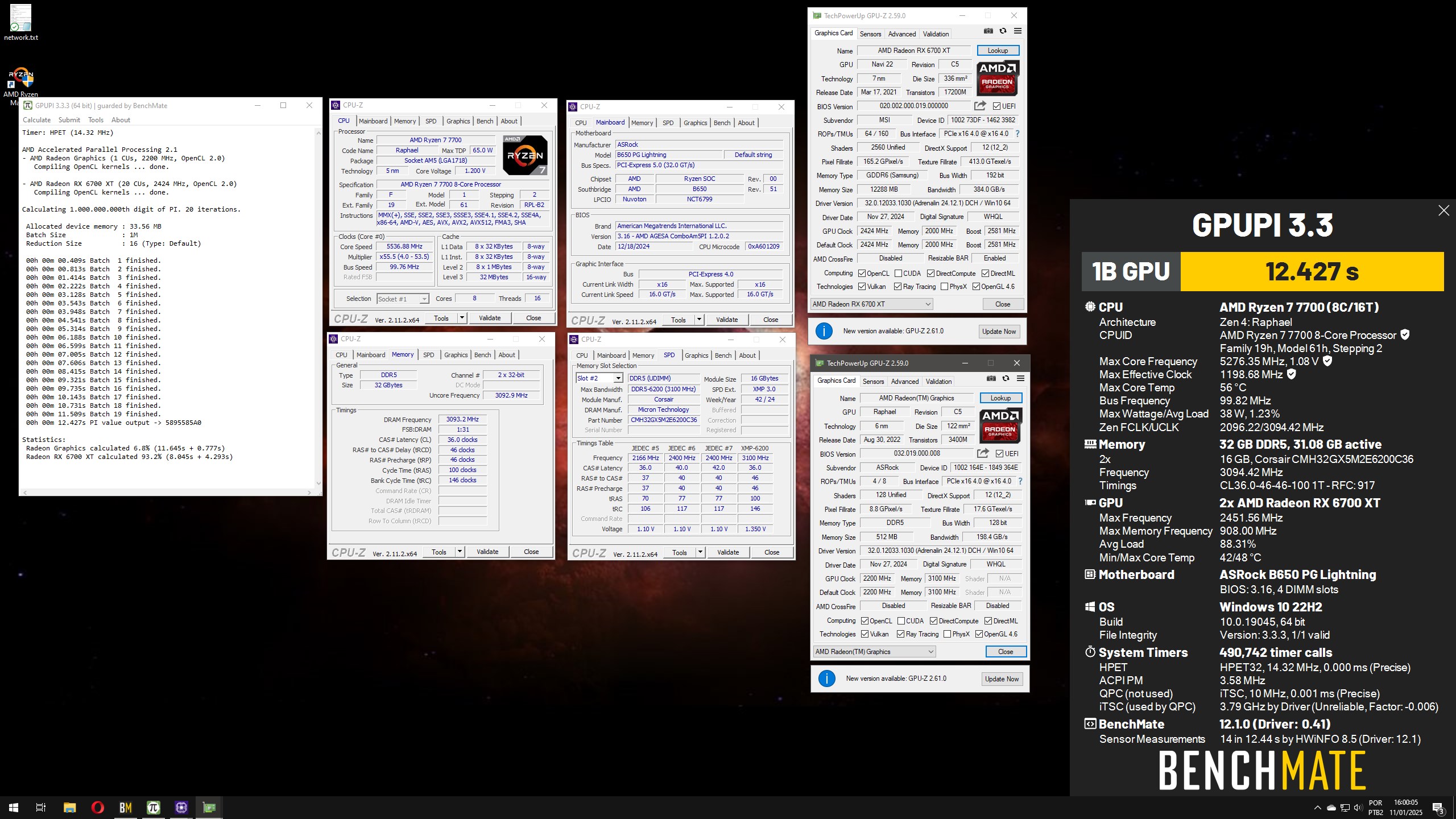Click the GPU-Z taskbar icon
This screenshot has width=1456, height=819.
coord(209,808)
